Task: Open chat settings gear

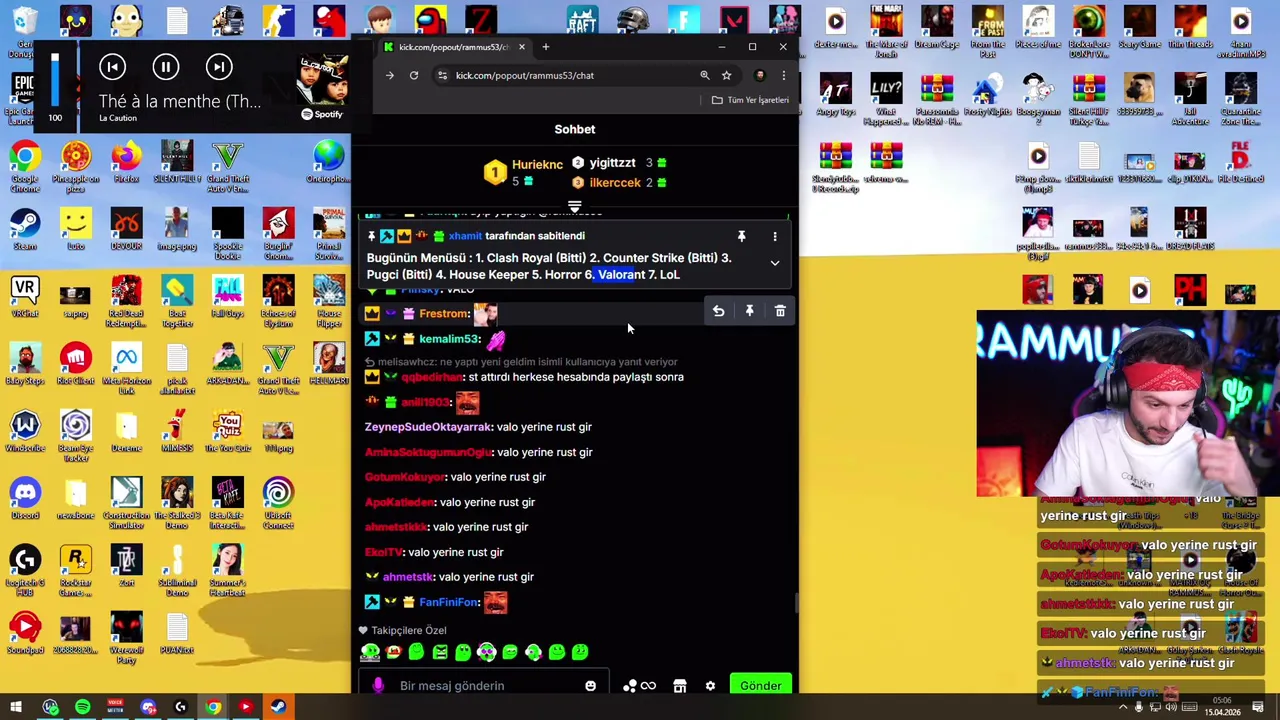Action: click(710, 686)
